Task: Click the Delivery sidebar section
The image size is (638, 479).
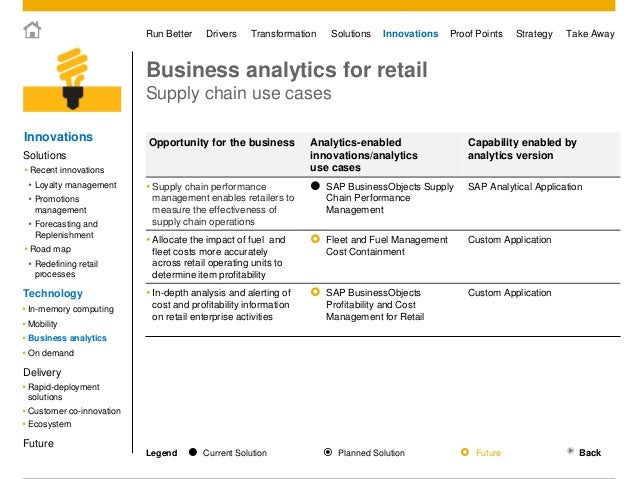Action: [42, 372]
